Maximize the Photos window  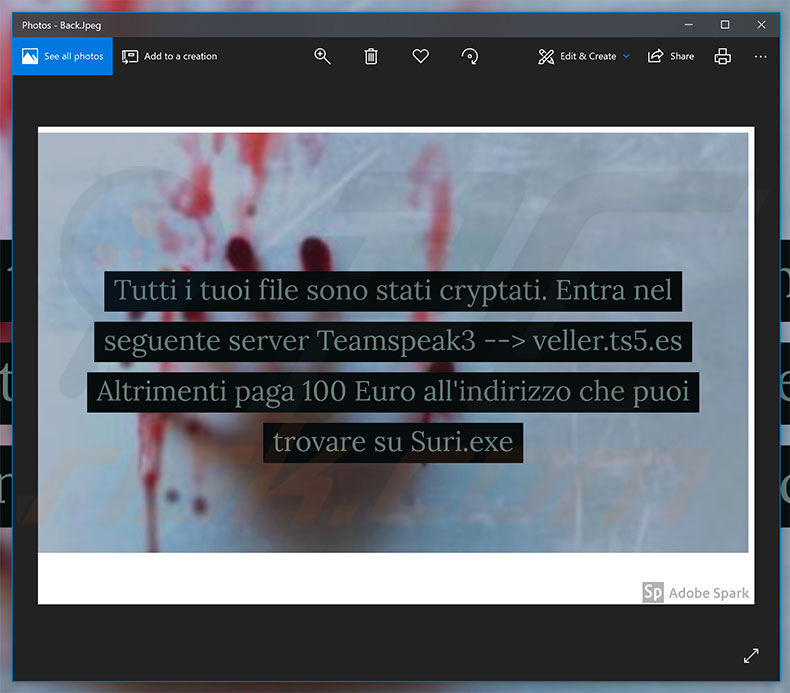click(725, 24)
